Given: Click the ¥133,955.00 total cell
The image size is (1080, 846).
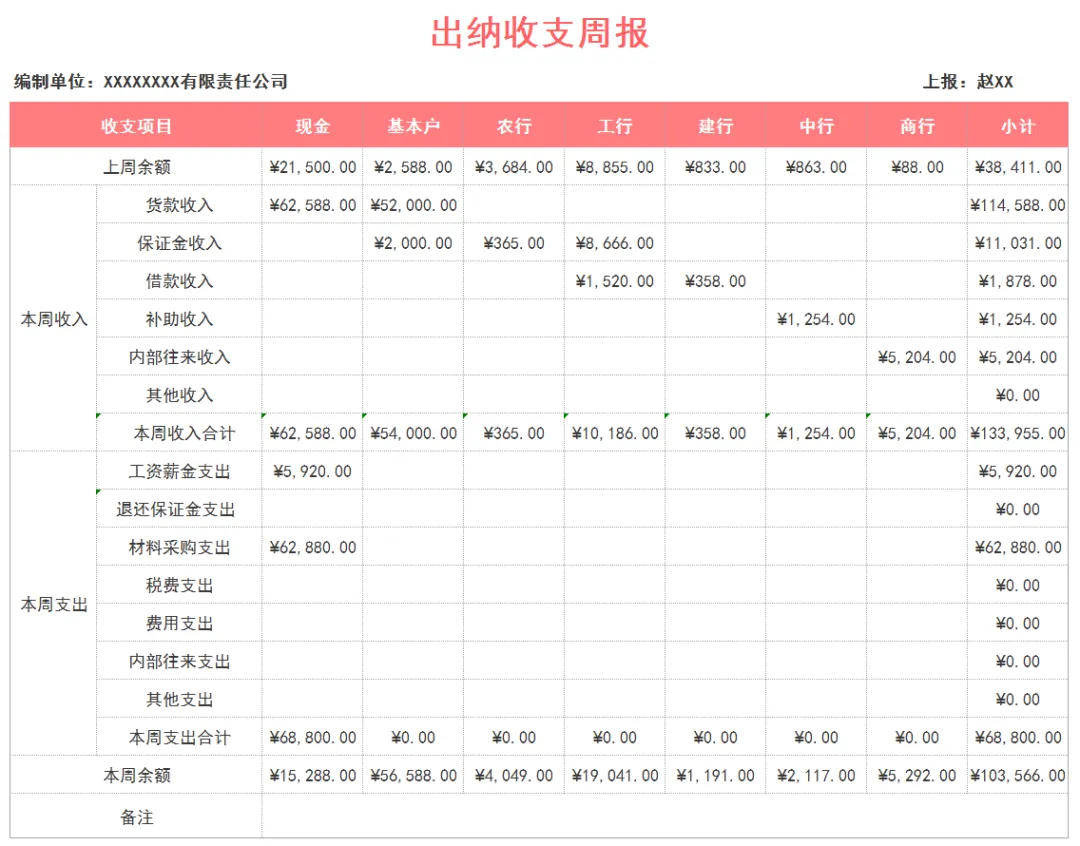Looking at the screenshot, I should 1018,433.
